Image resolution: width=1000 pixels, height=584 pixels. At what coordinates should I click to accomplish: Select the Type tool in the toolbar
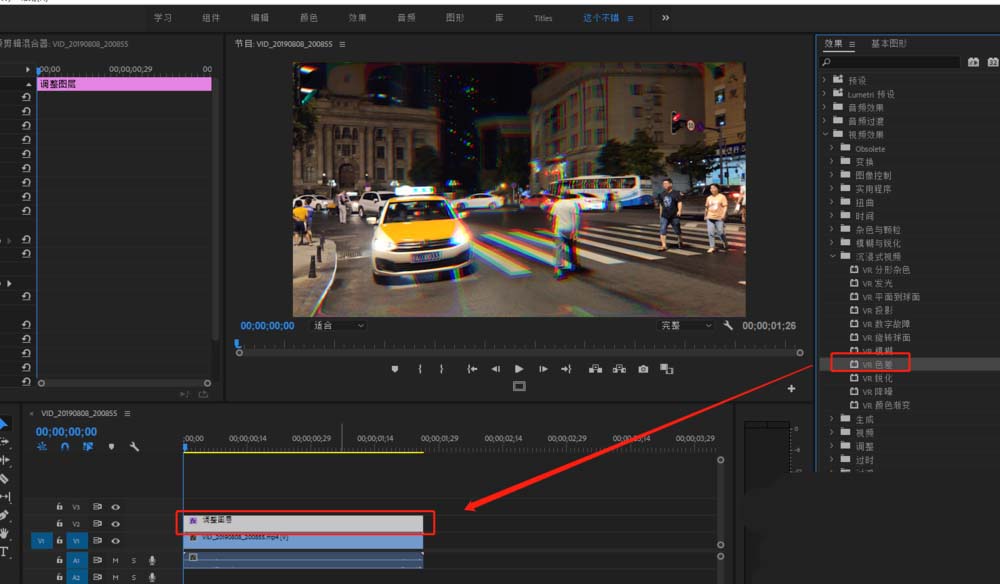pyautogui.click(x=4, y=551)
